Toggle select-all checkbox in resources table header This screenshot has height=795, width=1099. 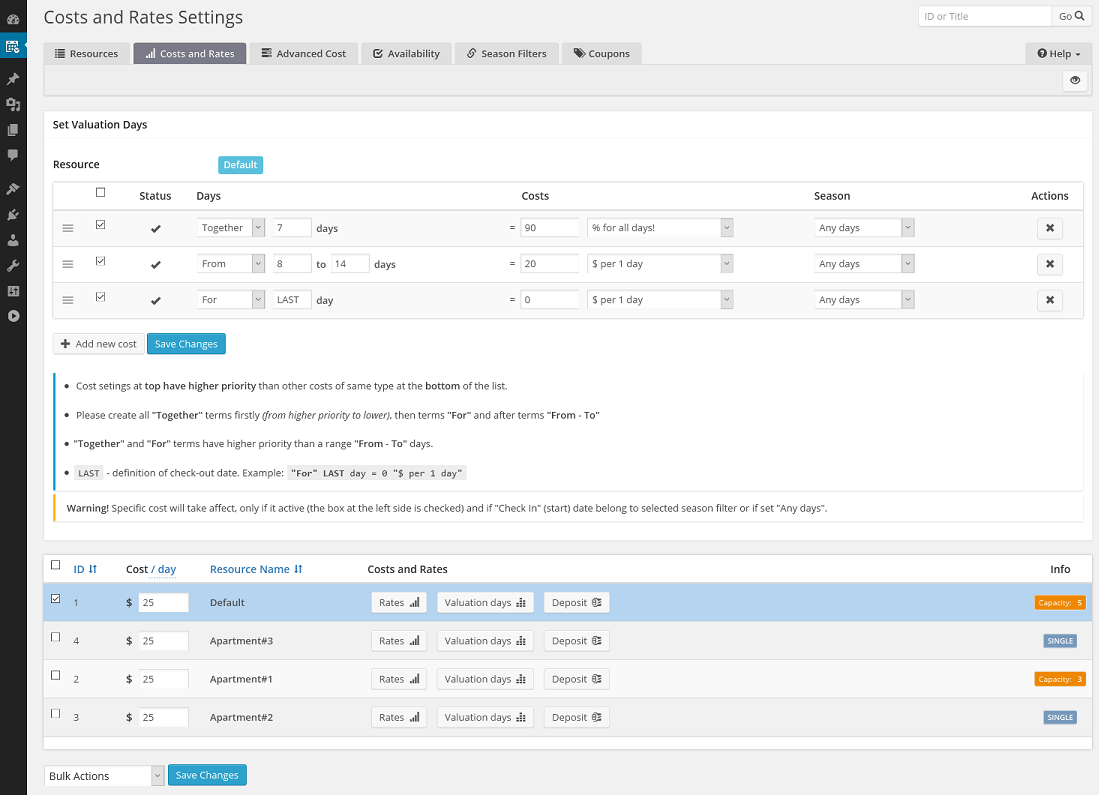55,565
